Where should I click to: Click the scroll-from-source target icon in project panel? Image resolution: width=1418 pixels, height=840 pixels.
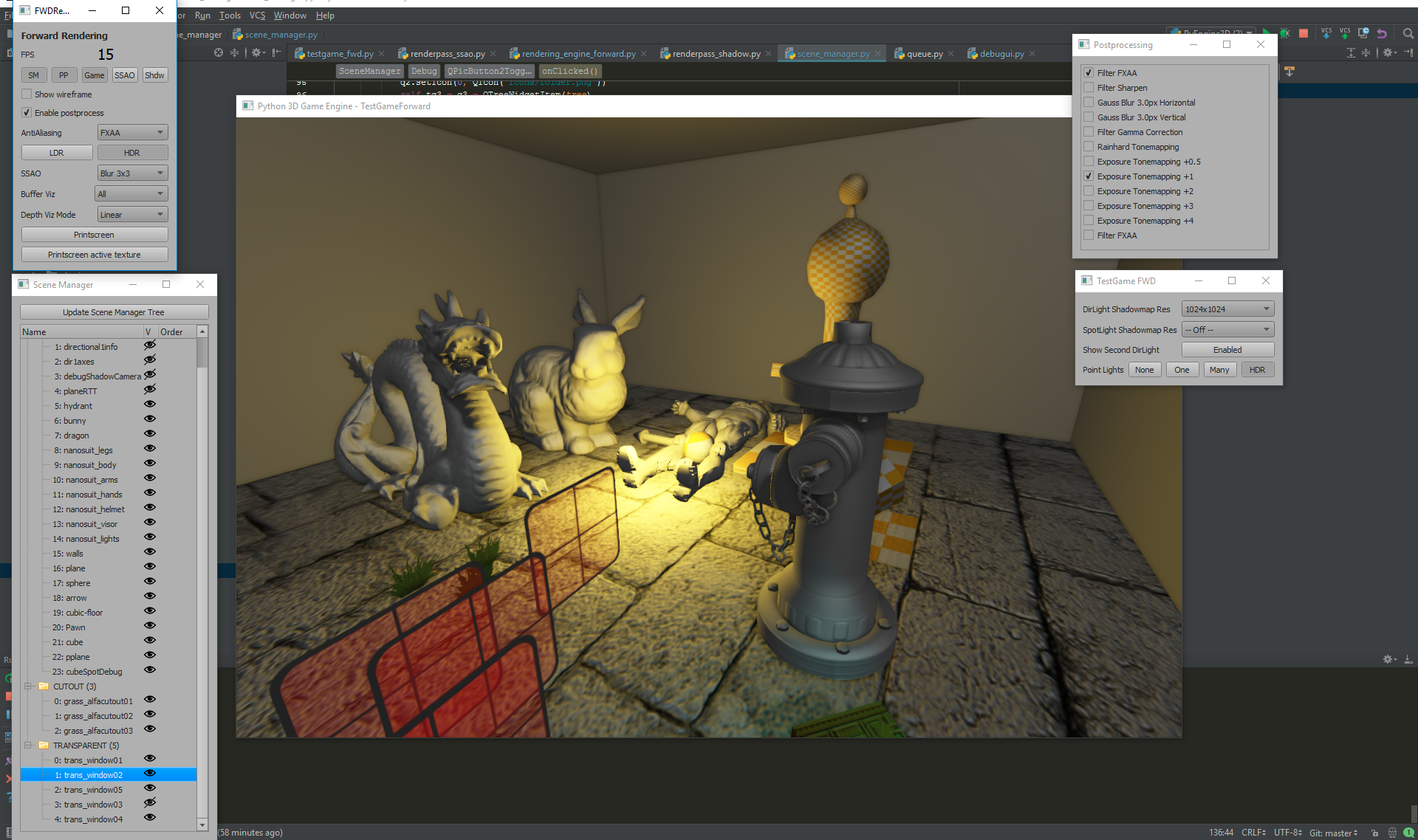tap(219, 52)
